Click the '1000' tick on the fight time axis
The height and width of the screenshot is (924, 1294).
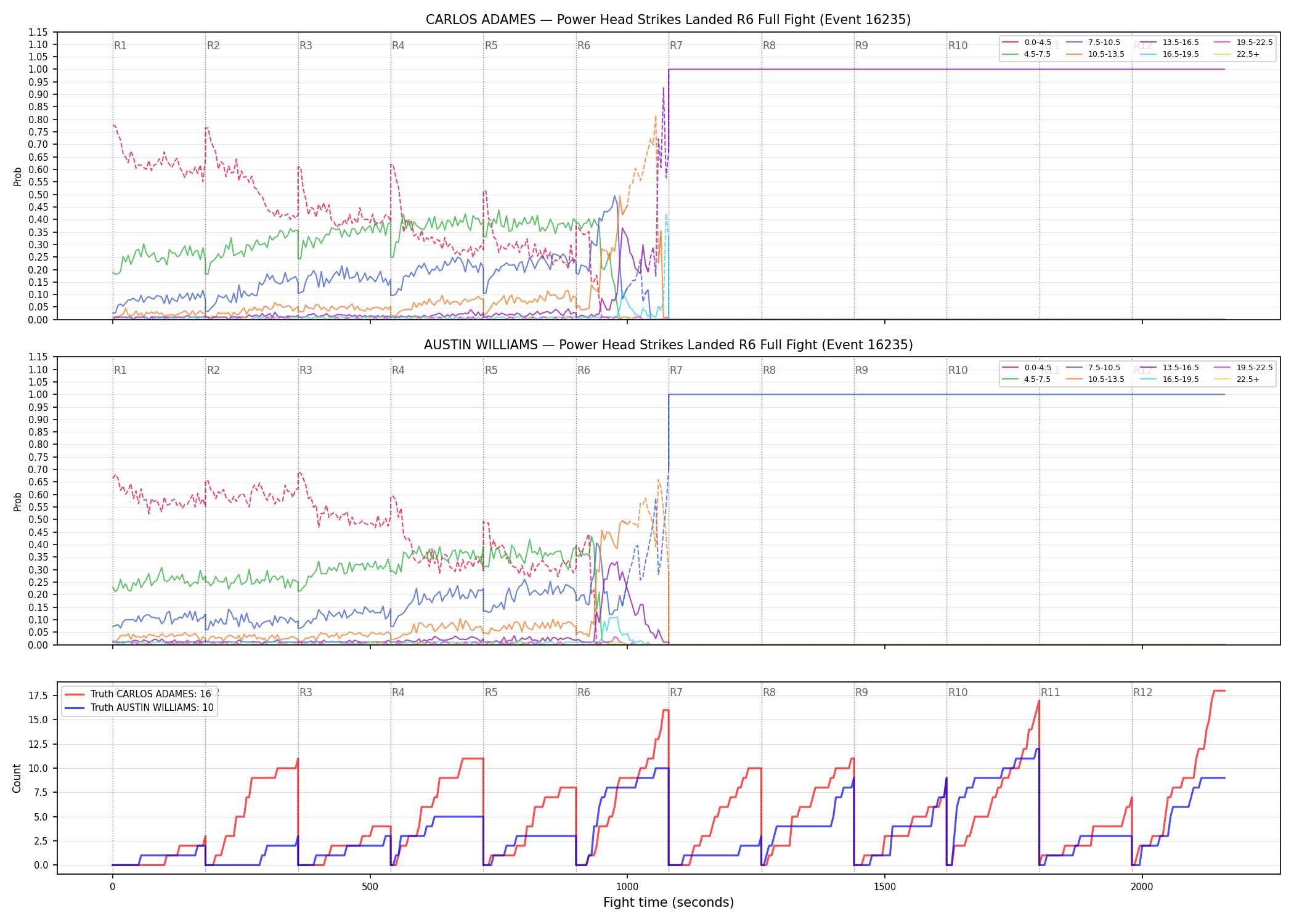[x=627, y=887]
